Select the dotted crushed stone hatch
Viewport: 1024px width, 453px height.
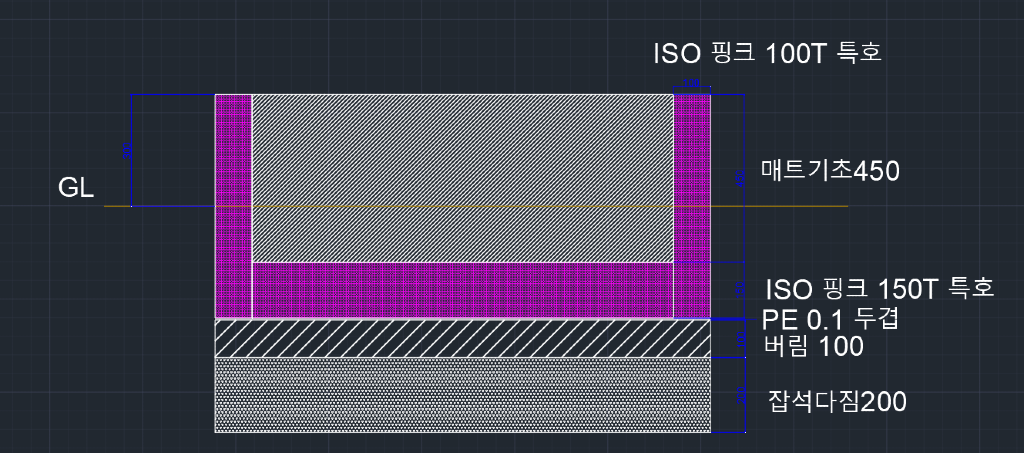click(x=460, y=395)
